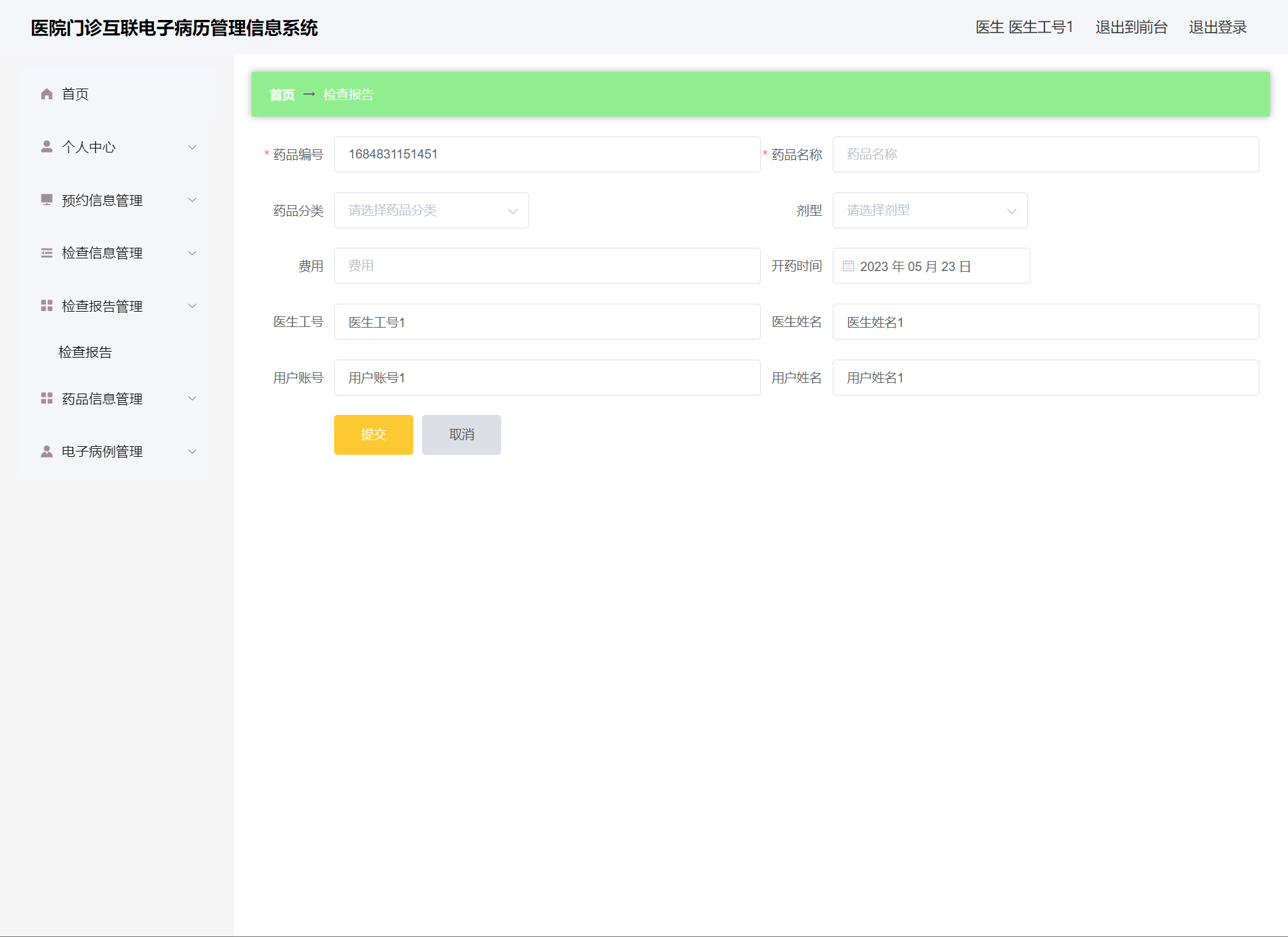This screenshot has height=937, width=1288.
Task: Expand 个人中心 menu chevron
Action: (192, 147)
